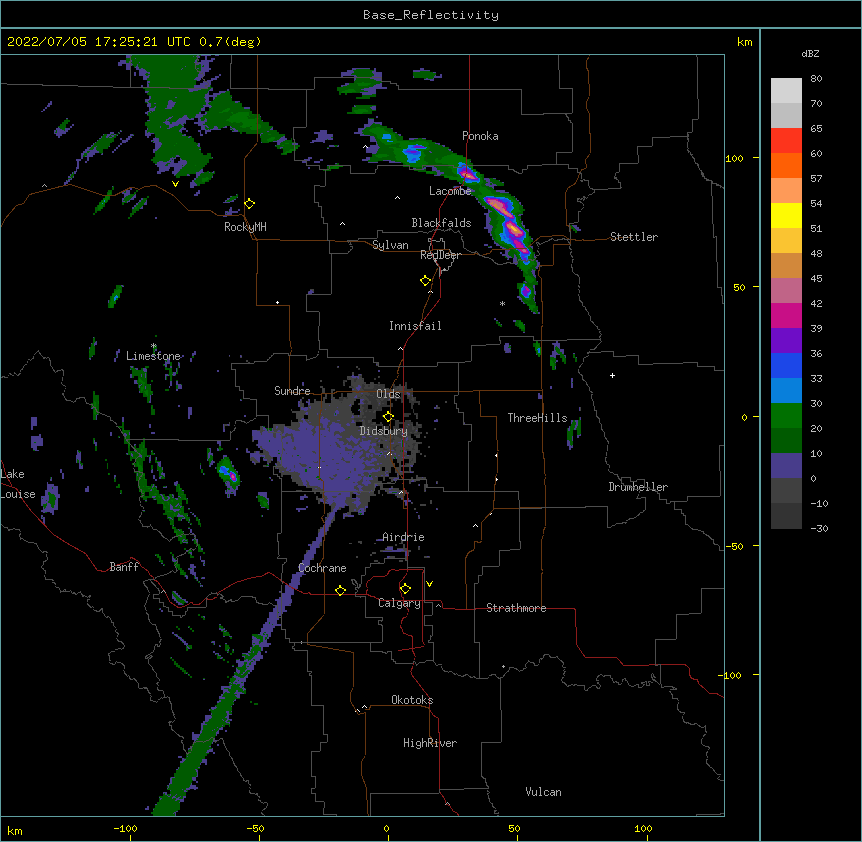The width and height of the screenshot is (862, 842).
Task: Select the magenta 42 dBZ legend swatch
Action: tap(786, 315)
